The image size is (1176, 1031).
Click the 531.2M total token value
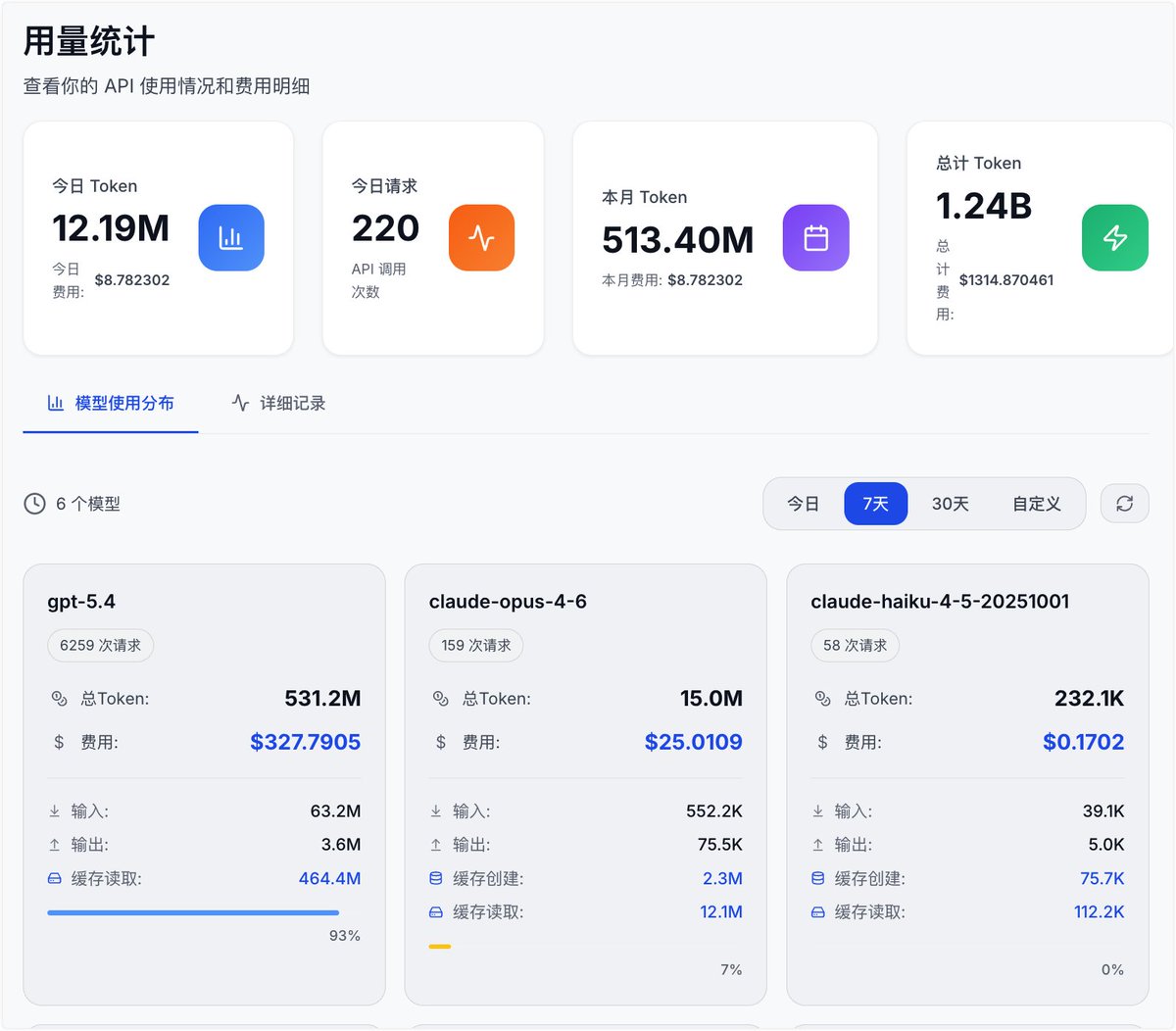pyautogui.click(x=322, y=699)
